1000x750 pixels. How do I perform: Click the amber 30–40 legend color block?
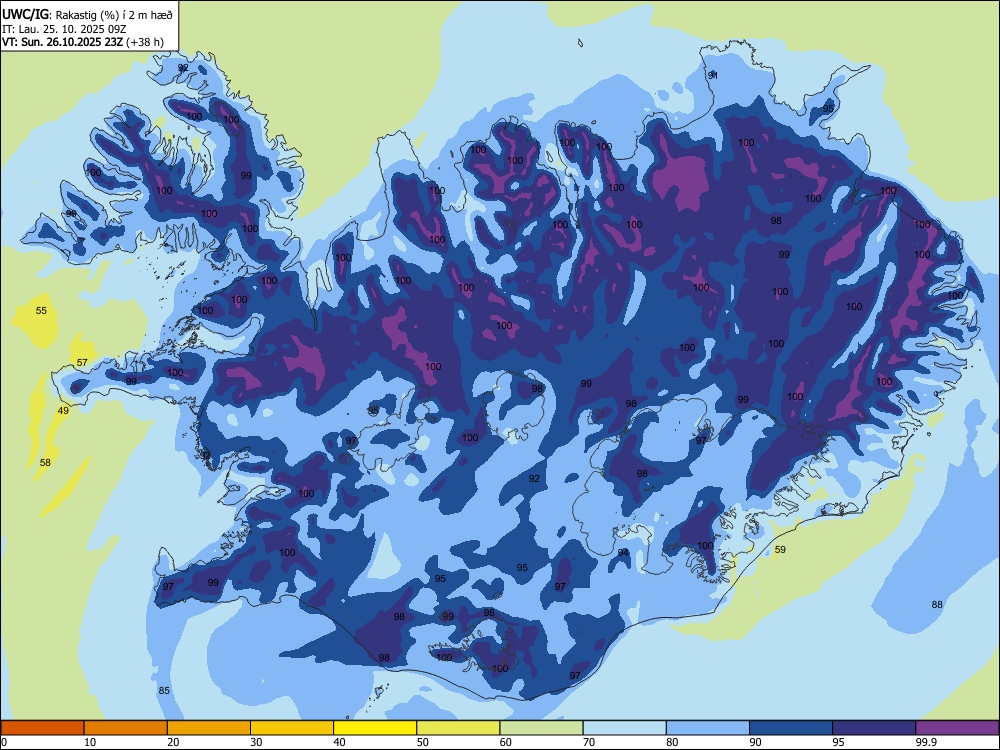click(292, 728)
